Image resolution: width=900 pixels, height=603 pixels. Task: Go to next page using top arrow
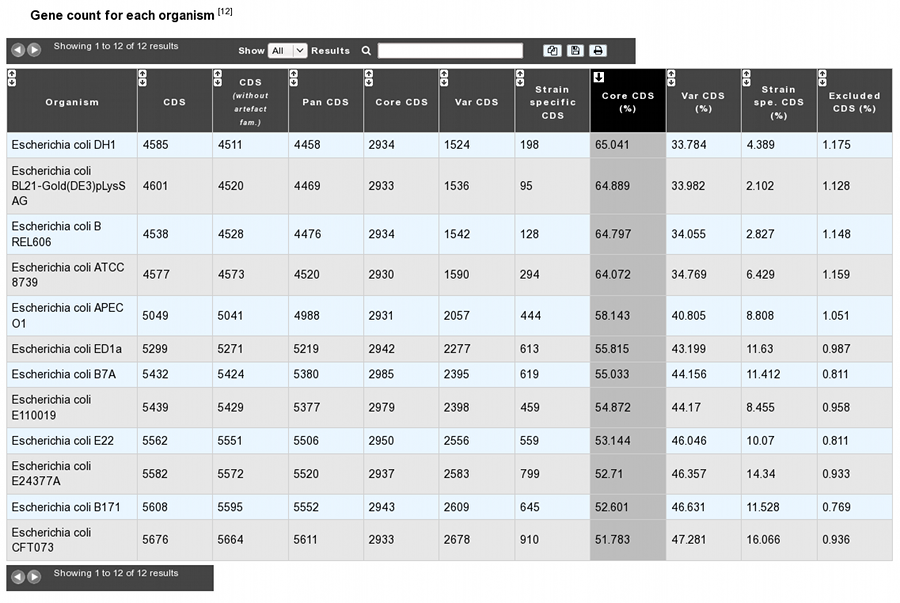(x=34, y=50)
